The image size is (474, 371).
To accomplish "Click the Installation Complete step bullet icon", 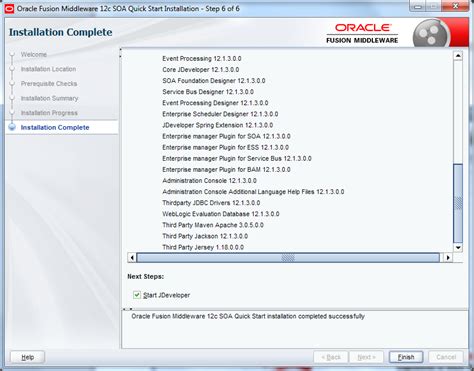I will [12, 127].
